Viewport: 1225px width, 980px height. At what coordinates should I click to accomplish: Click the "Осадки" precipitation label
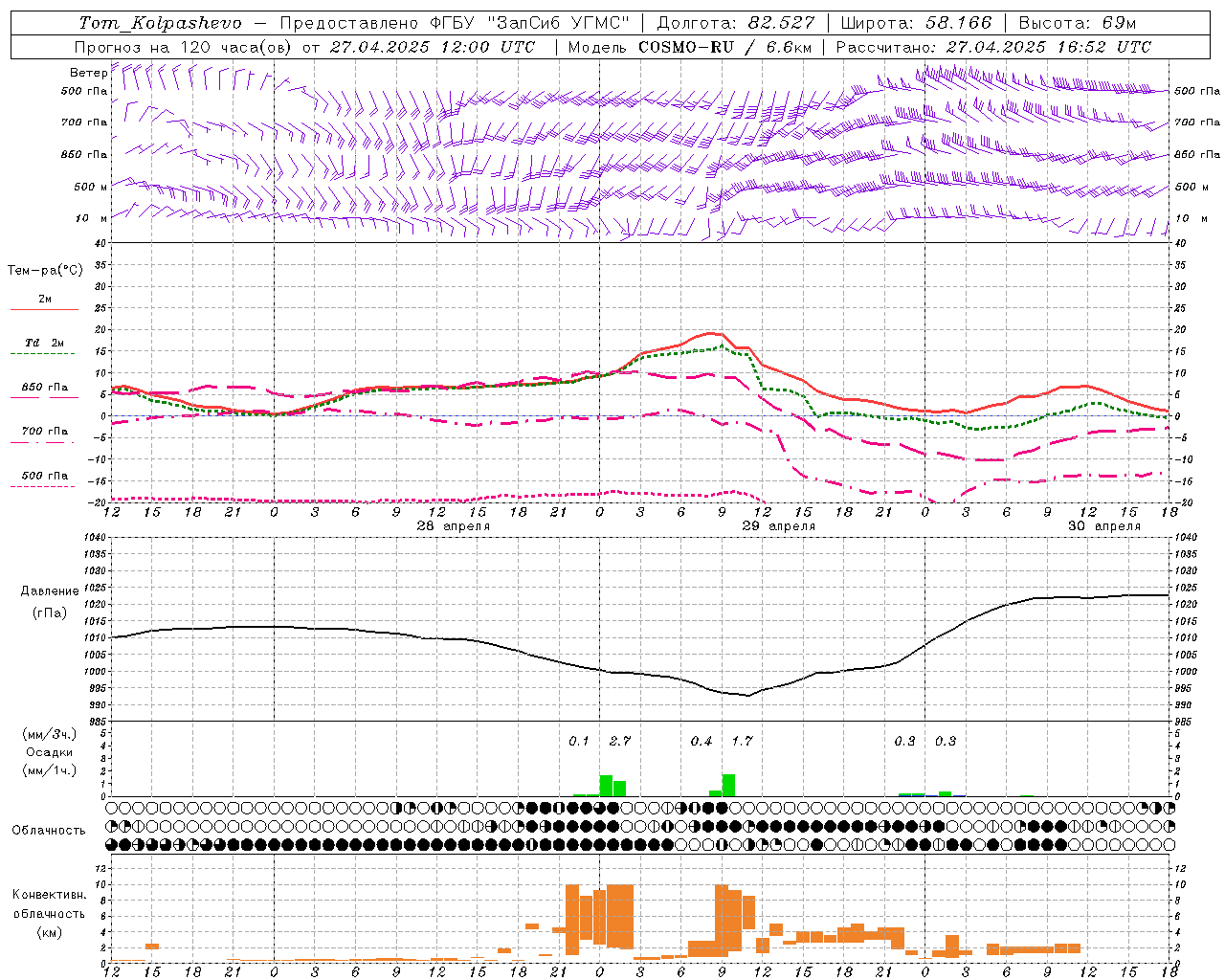point(50,752)
